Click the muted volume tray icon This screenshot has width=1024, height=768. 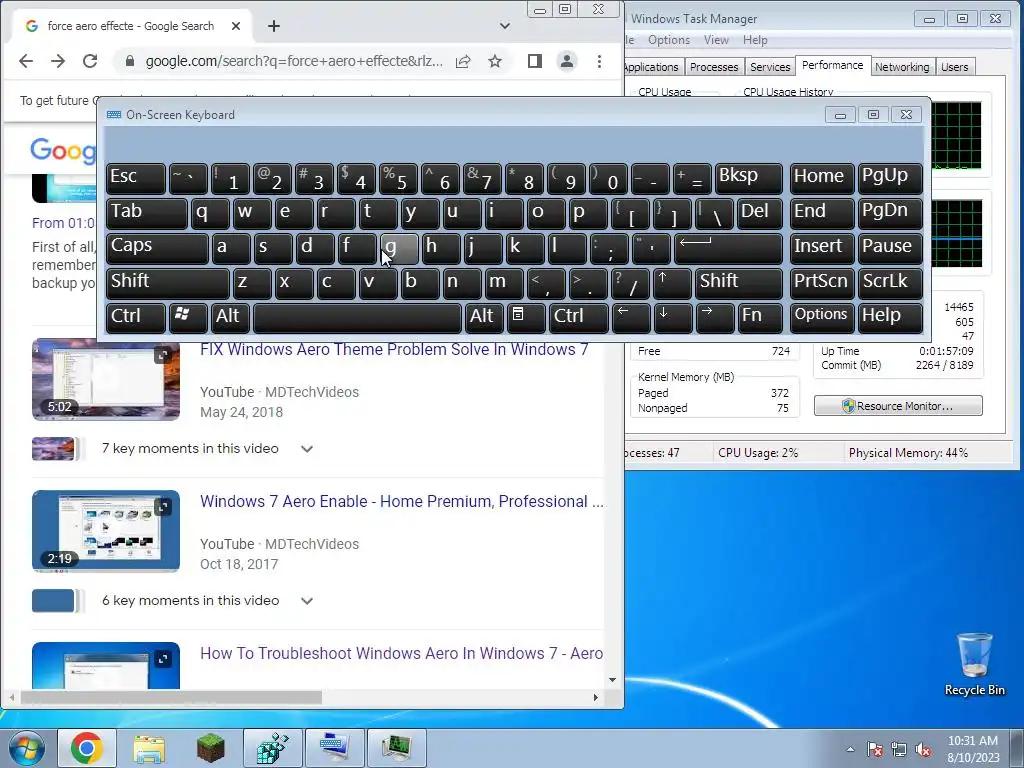(923, 750)
